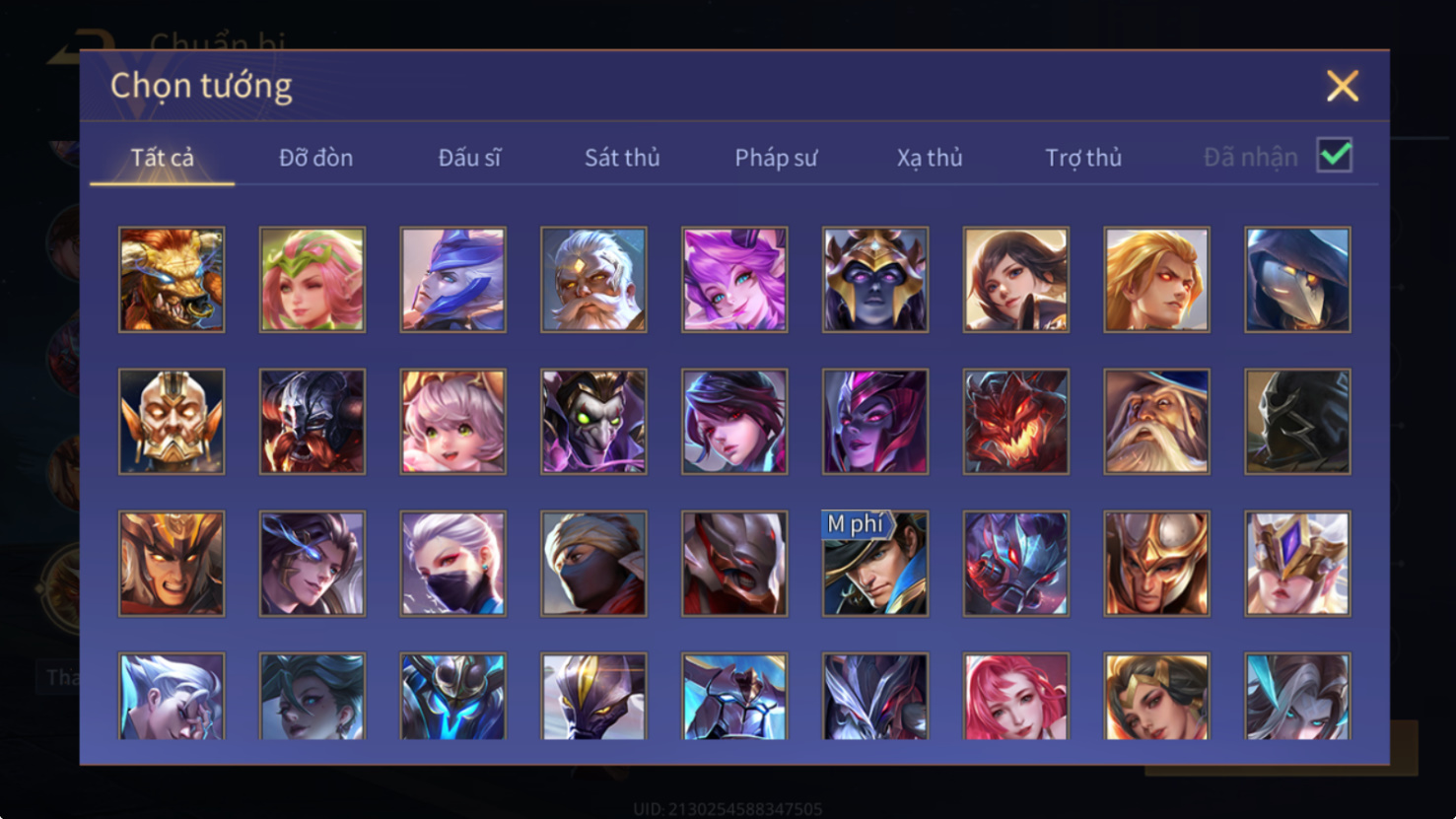Close the 'Chọn tướng' dialog

coord(1342,87)
